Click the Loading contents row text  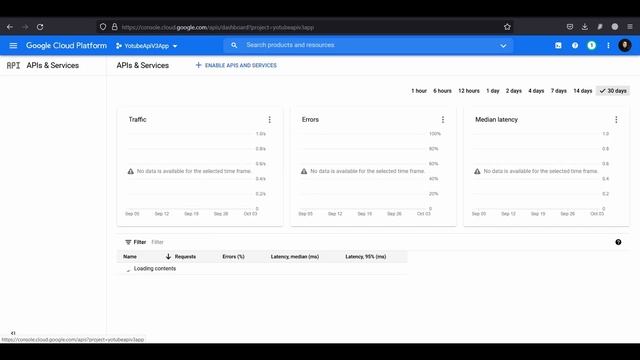tap(155, 269)
